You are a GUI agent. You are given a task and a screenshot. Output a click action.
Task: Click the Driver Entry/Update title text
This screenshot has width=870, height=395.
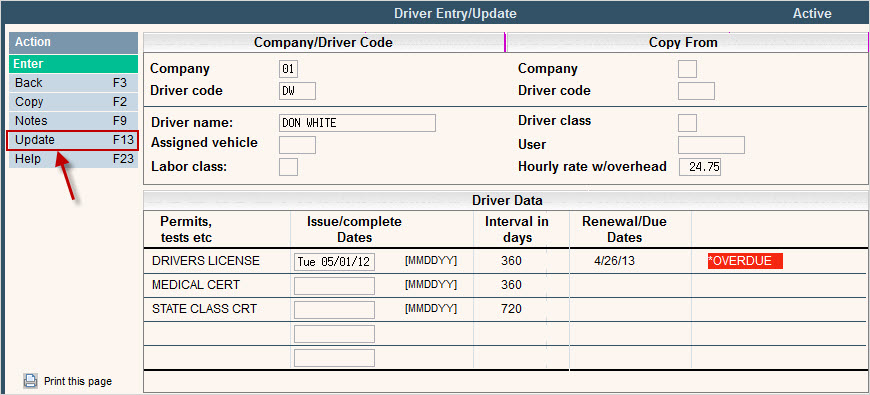point(455,13)
